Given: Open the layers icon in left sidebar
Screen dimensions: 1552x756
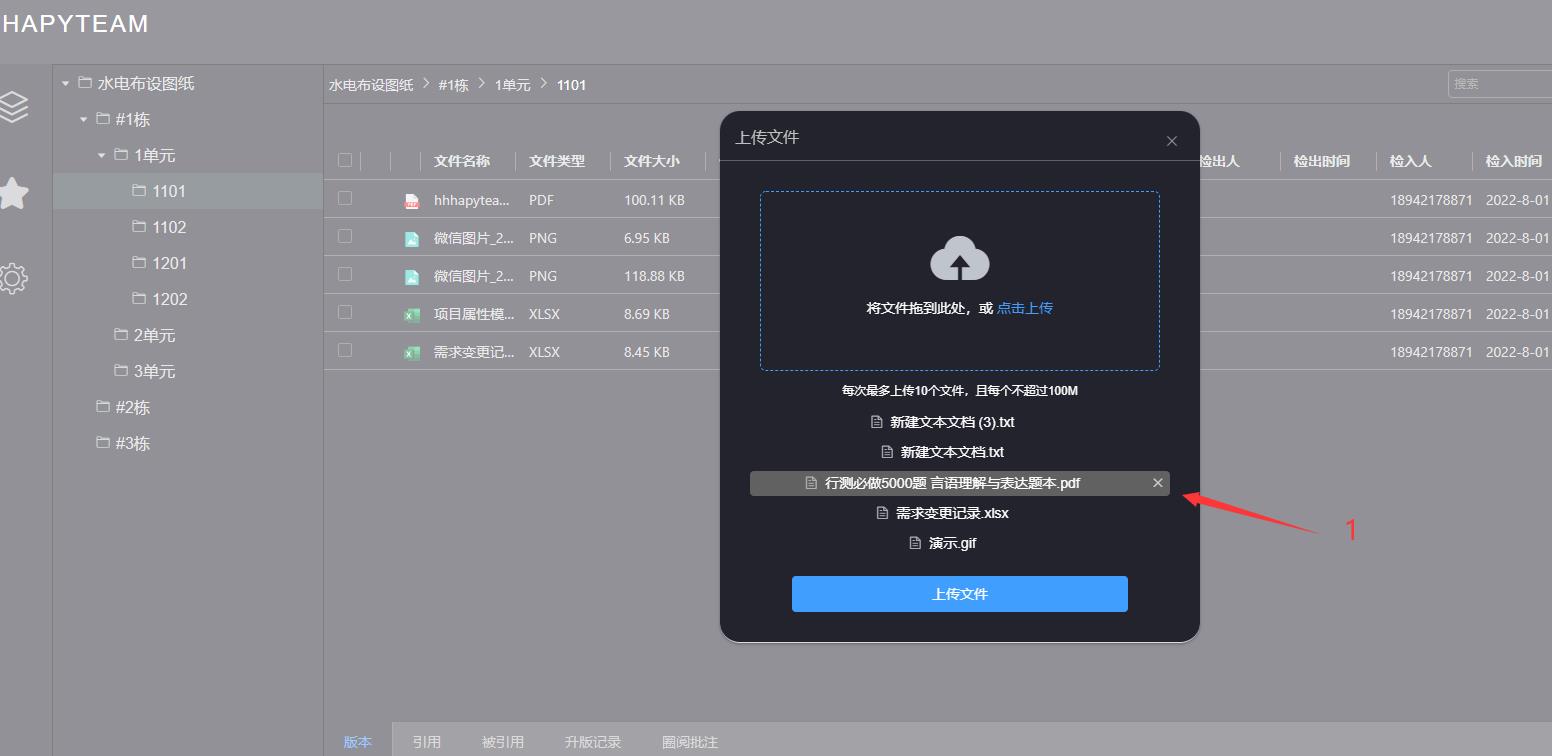Looking at the screenshot, I should [13, 106].
